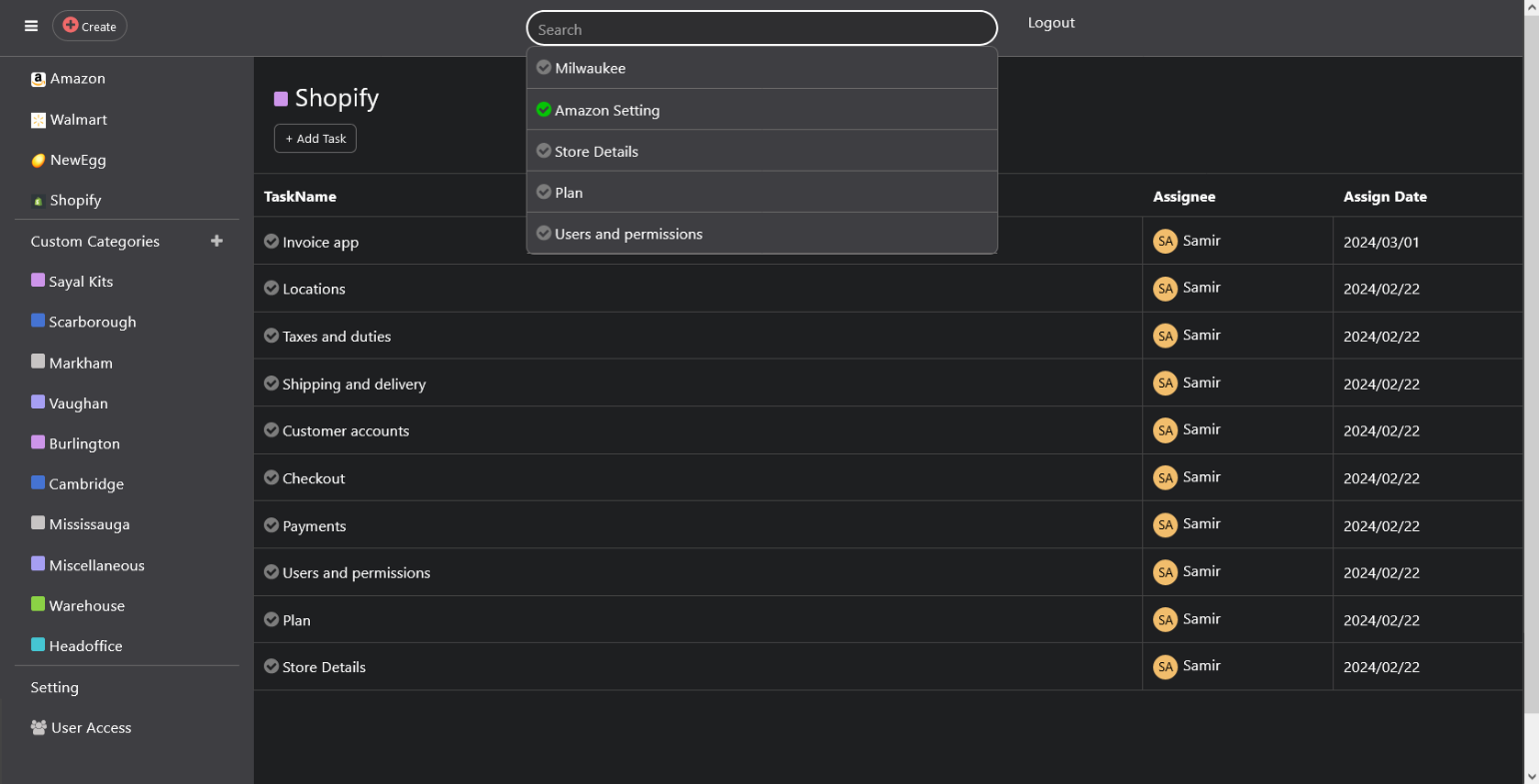Choose Store Details in search dropdown
Image resolution: width=1539 pixels, height=784 pixels.
tap(596, 152)
